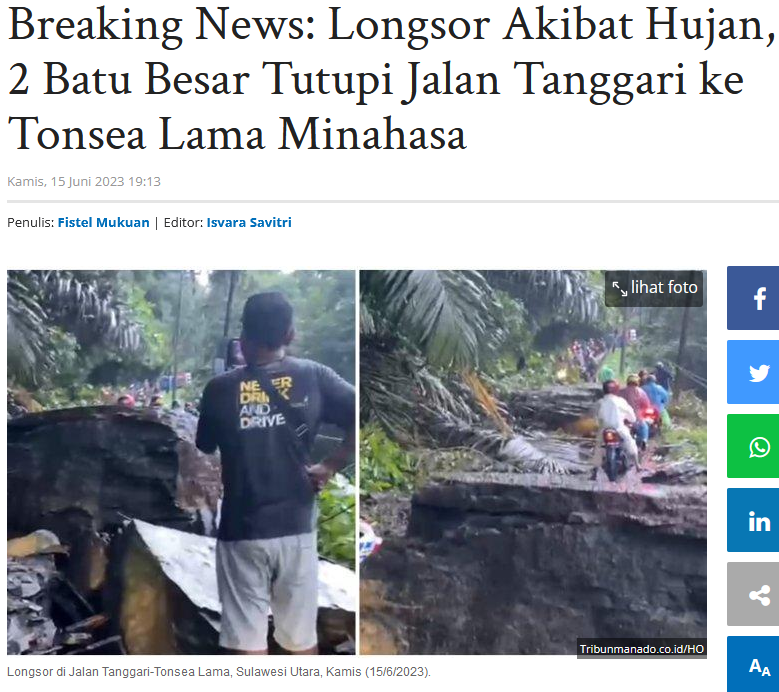Click the Penulis label text
This screenshot has height=692, width=779.
(30, 223)
